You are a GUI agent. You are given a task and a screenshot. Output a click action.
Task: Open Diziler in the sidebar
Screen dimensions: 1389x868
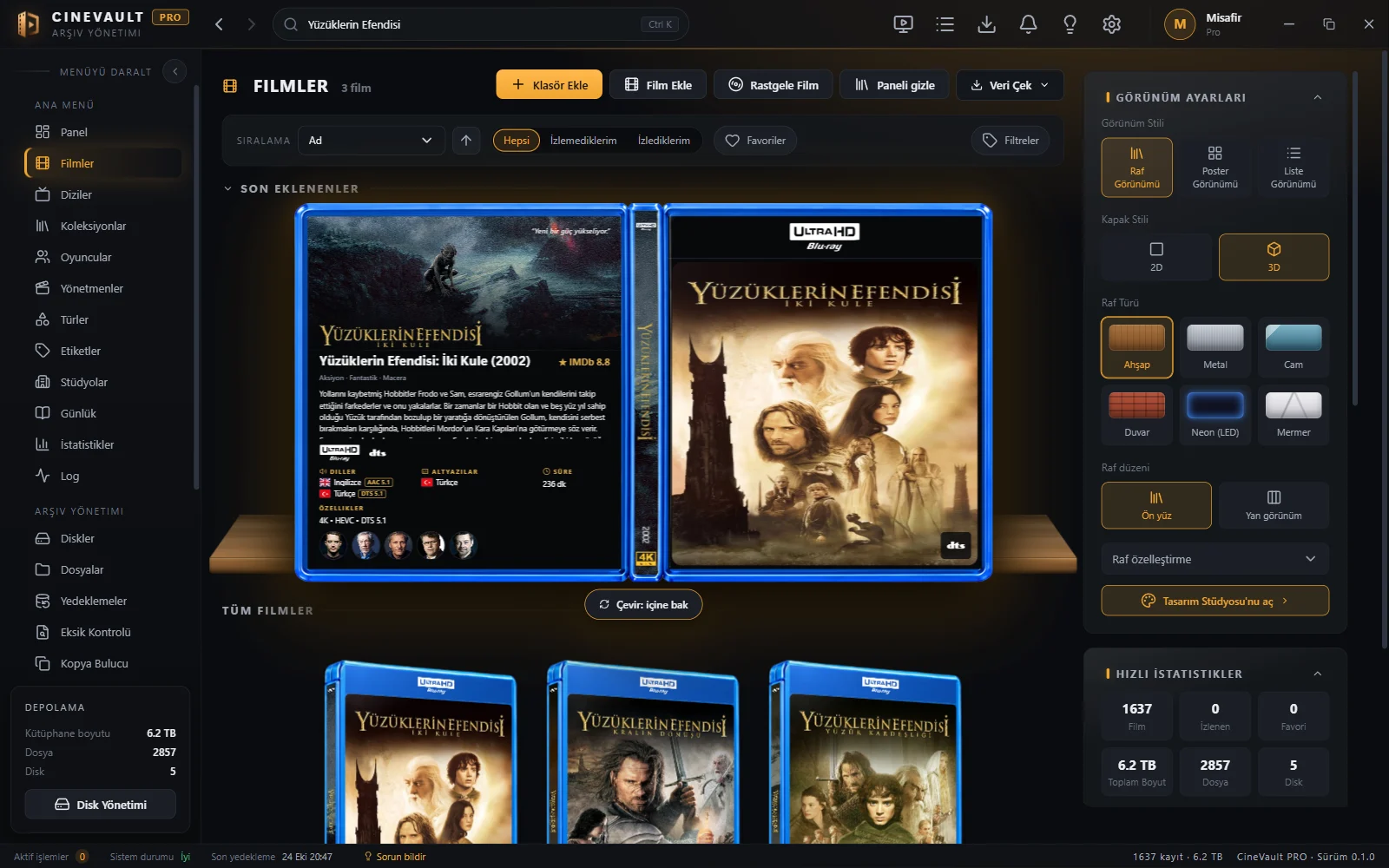(102, 194)
